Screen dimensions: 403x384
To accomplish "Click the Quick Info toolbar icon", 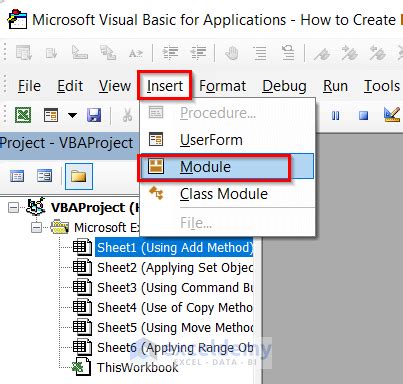I will [x=80, y=52].
